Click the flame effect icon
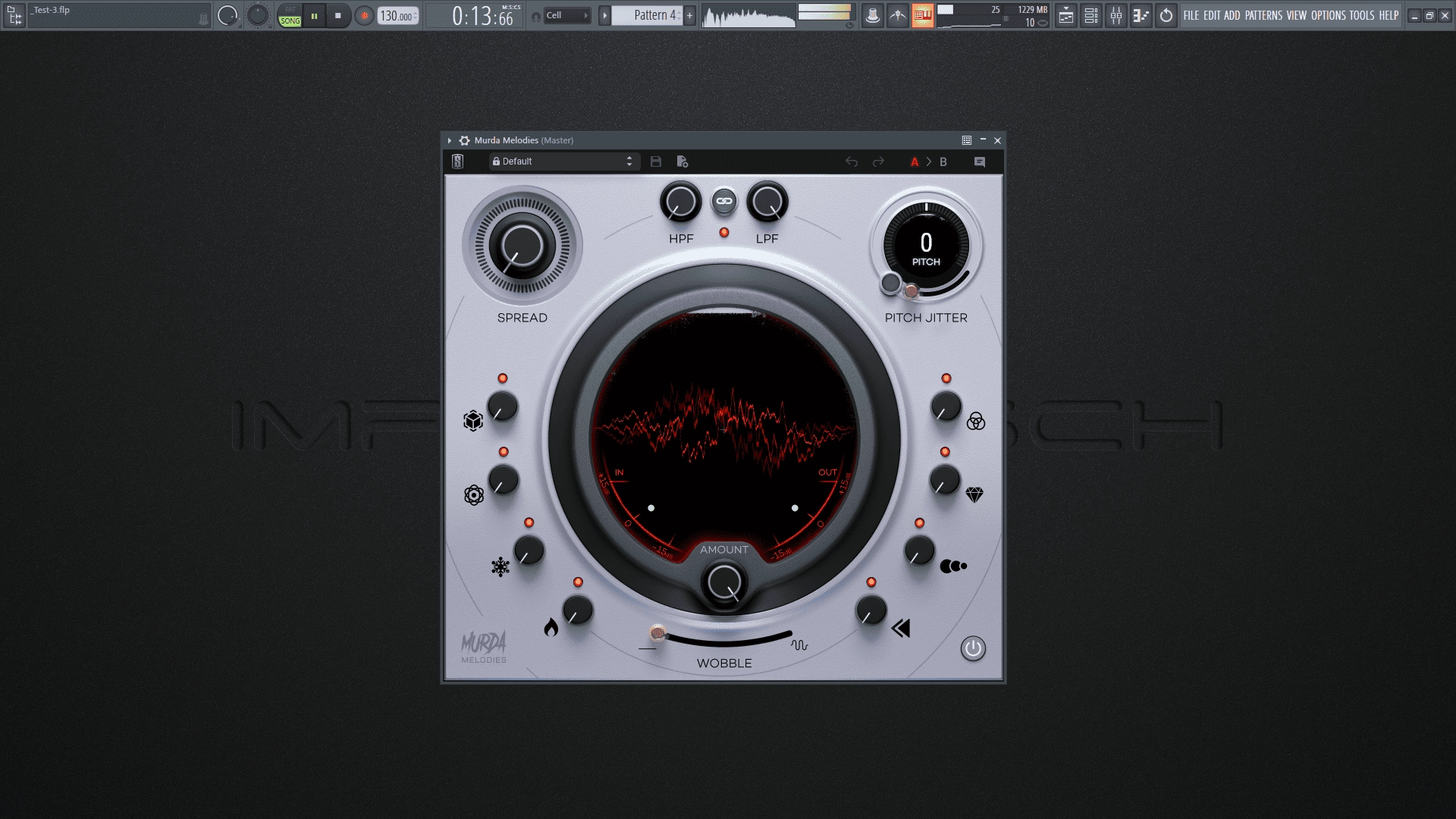Viewport: 1456px width, 819px height. coord(551,626)
